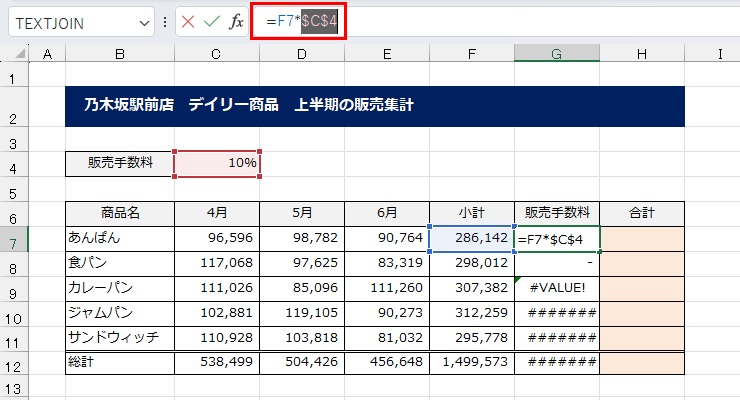This screenshot has width=740, height=400.
Task: Click the three-dot handle beside Name Box
Action: point(165,22)
